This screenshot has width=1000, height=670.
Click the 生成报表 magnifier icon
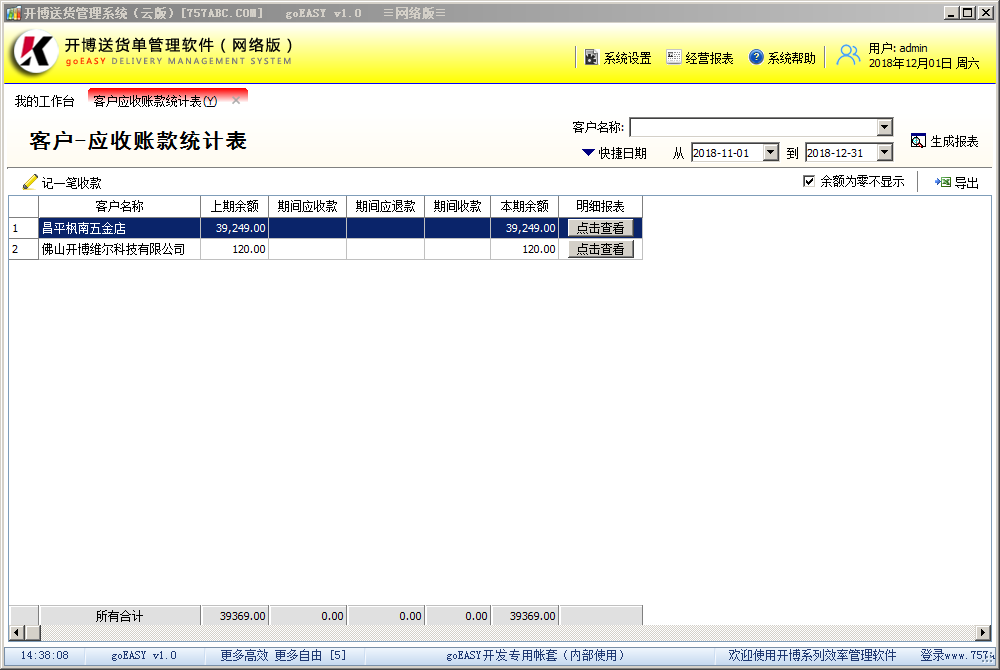click(918, 141)
